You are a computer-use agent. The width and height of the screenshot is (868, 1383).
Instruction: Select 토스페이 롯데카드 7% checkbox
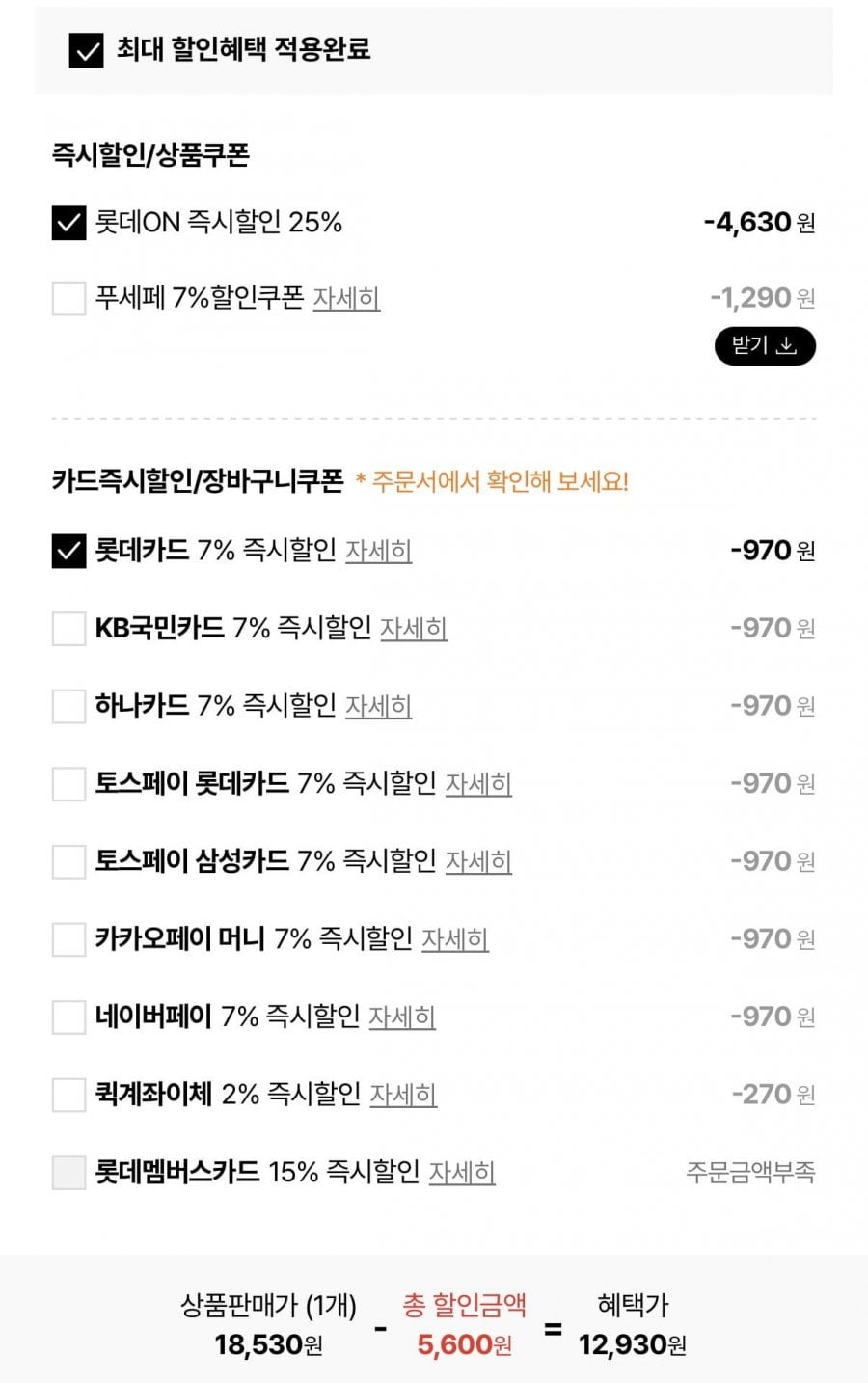click(68, 784)
